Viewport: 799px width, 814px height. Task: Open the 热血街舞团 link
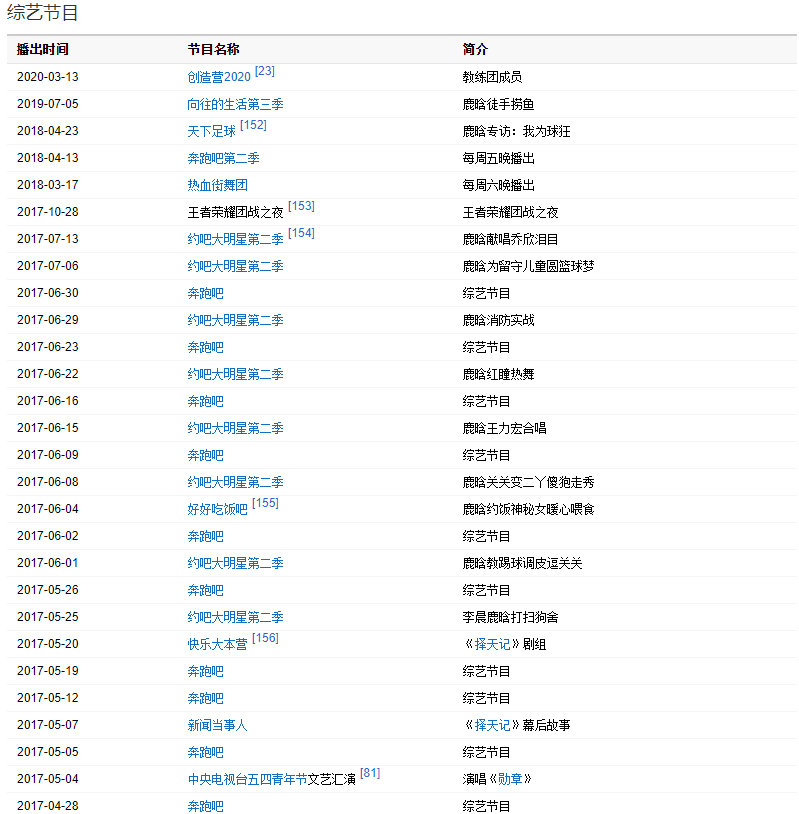click(217, 185)
